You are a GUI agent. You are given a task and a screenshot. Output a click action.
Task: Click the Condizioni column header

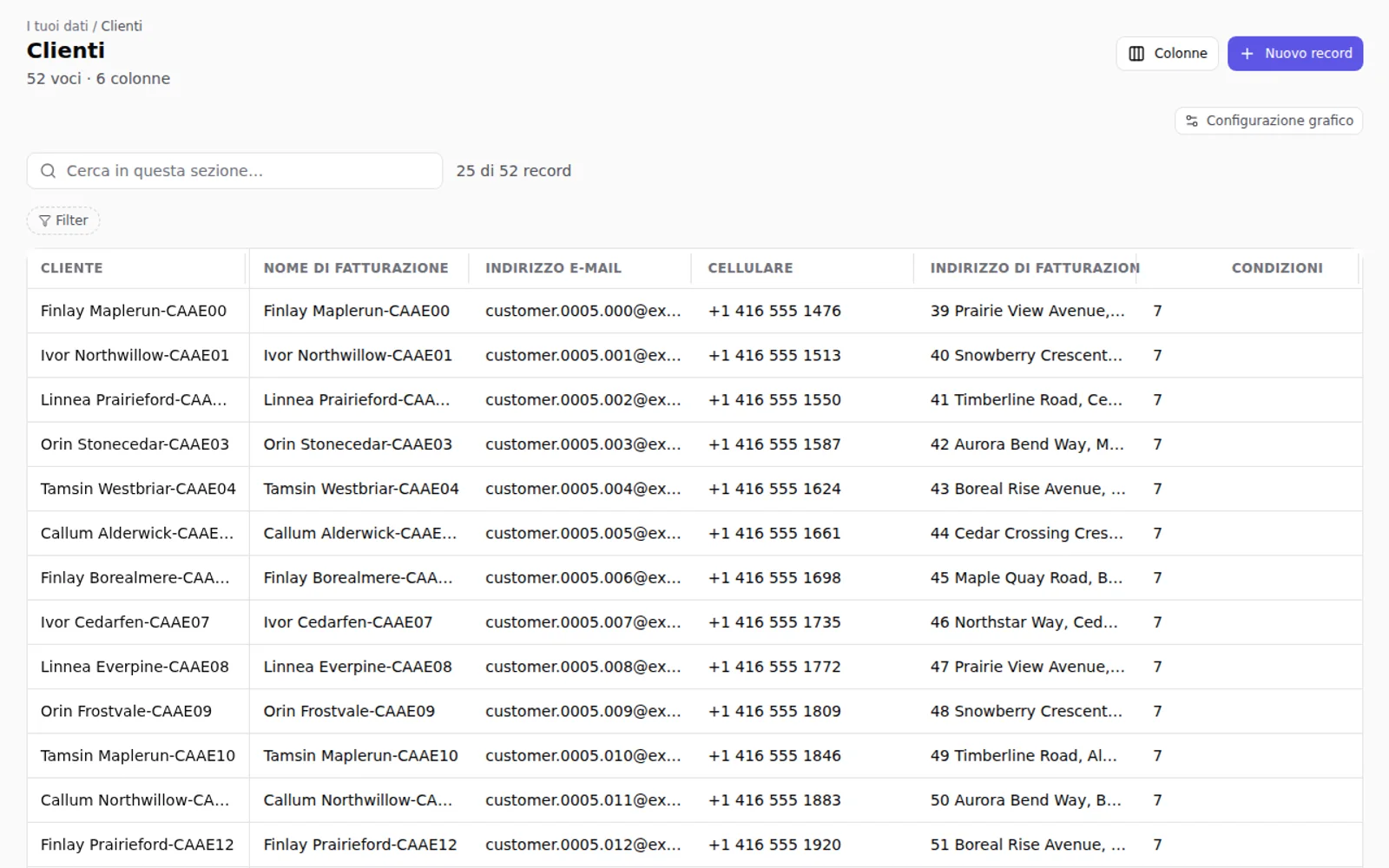(x=1277, y=268)
